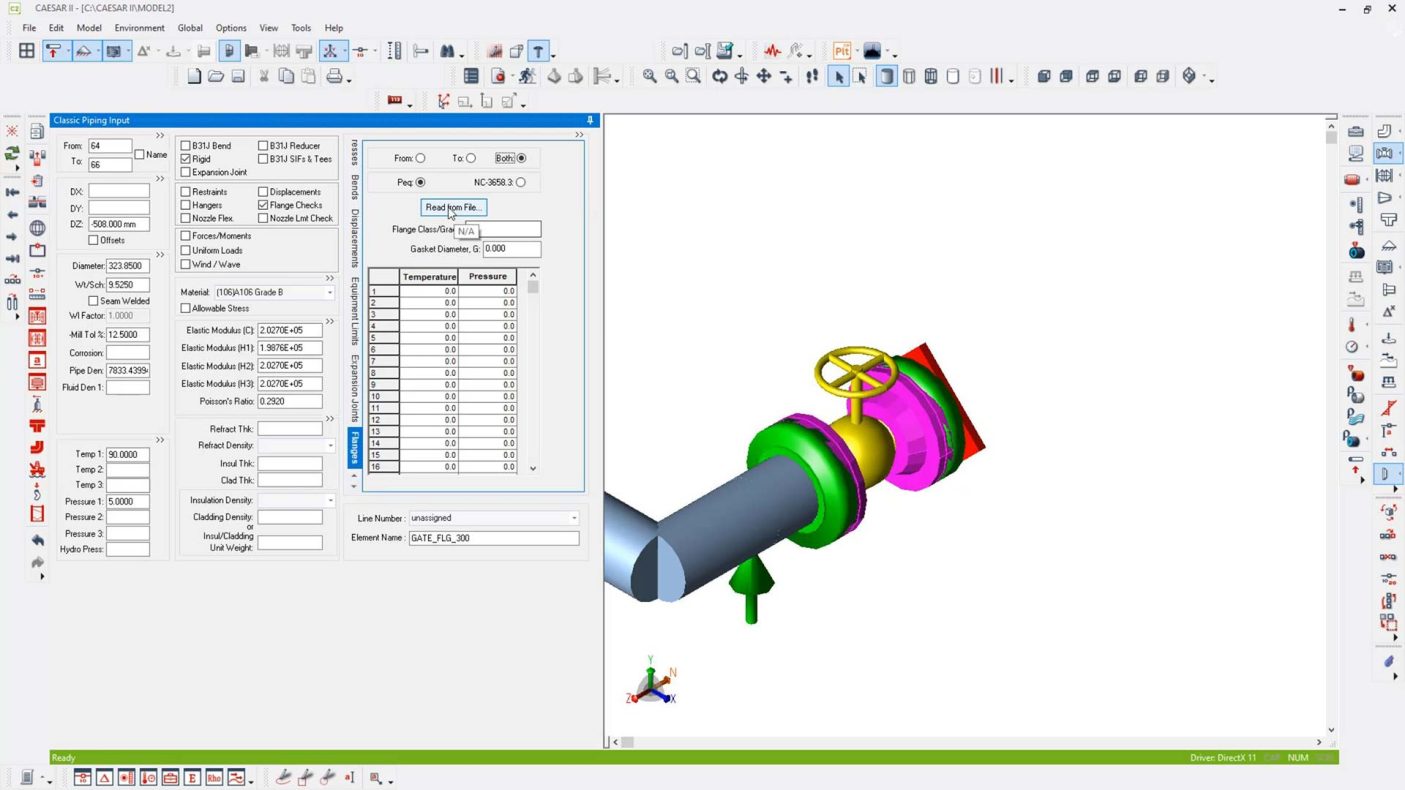Open the Material dropdown
Image resolution: width=1405 pixels, height=790 pixels.
tap(329, 292)
